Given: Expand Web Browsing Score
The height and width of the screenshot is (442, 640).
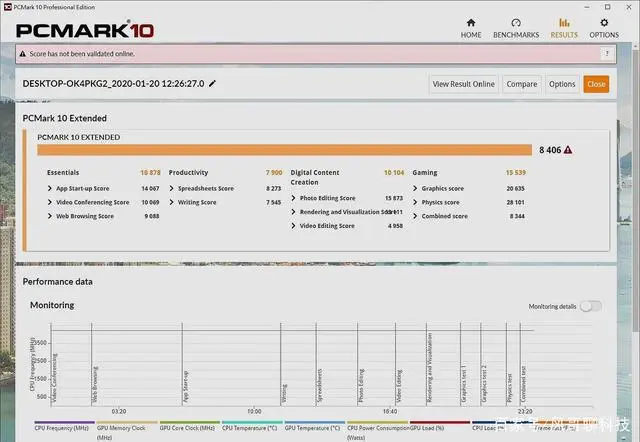Looking at the screenshot, I should pyautogui.click(x=50, y=216).
